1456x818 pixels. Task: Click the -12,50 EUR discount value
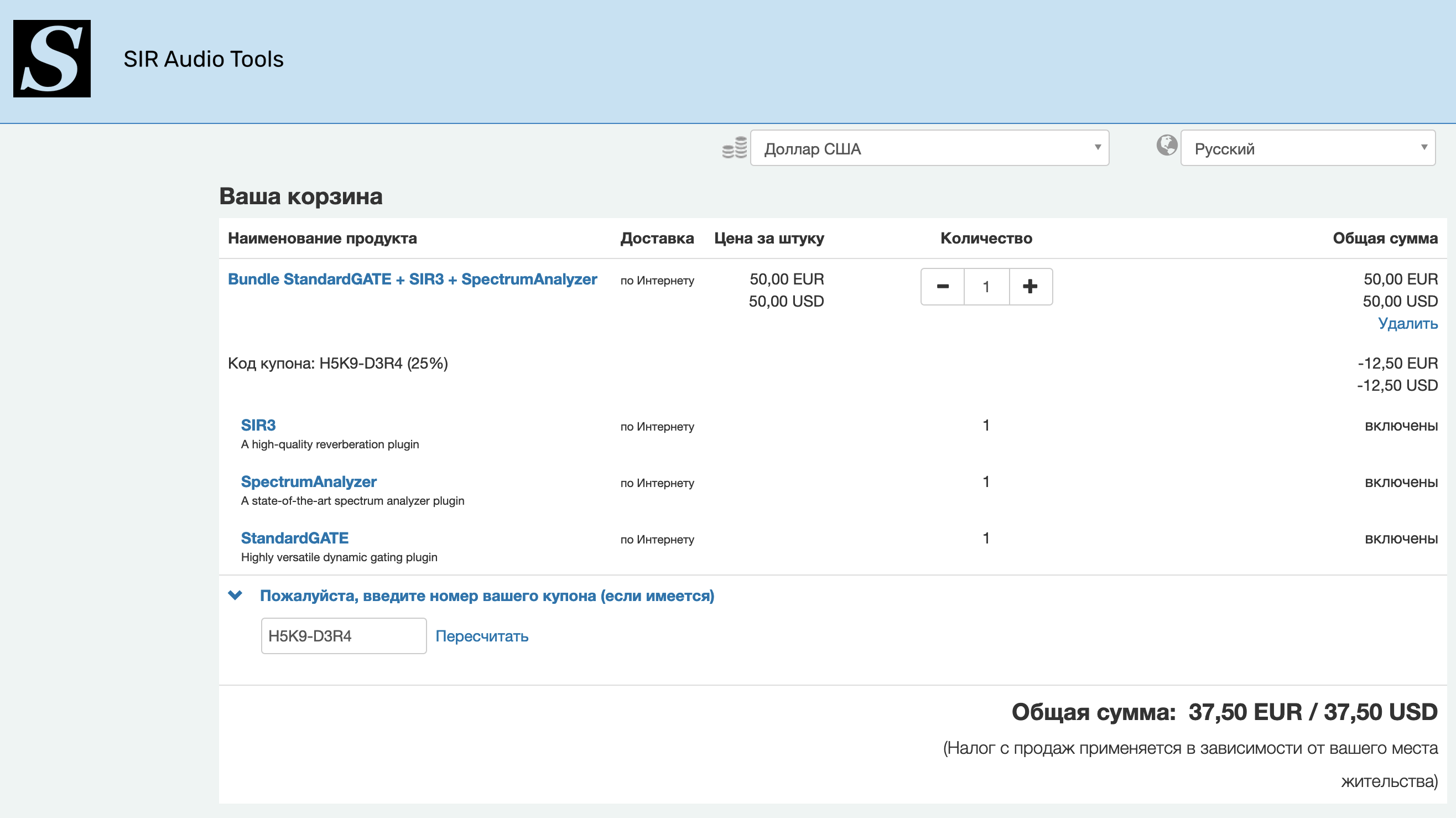click(x=1397, y=364)
